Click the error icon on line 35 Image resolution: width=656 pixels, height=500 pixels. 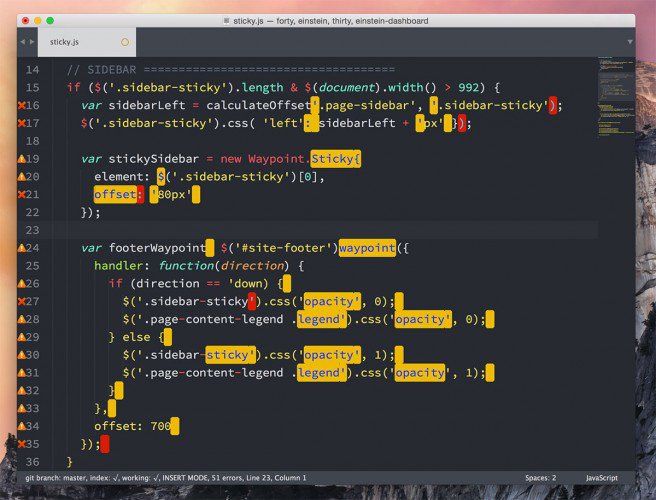[x=22, y=444]
